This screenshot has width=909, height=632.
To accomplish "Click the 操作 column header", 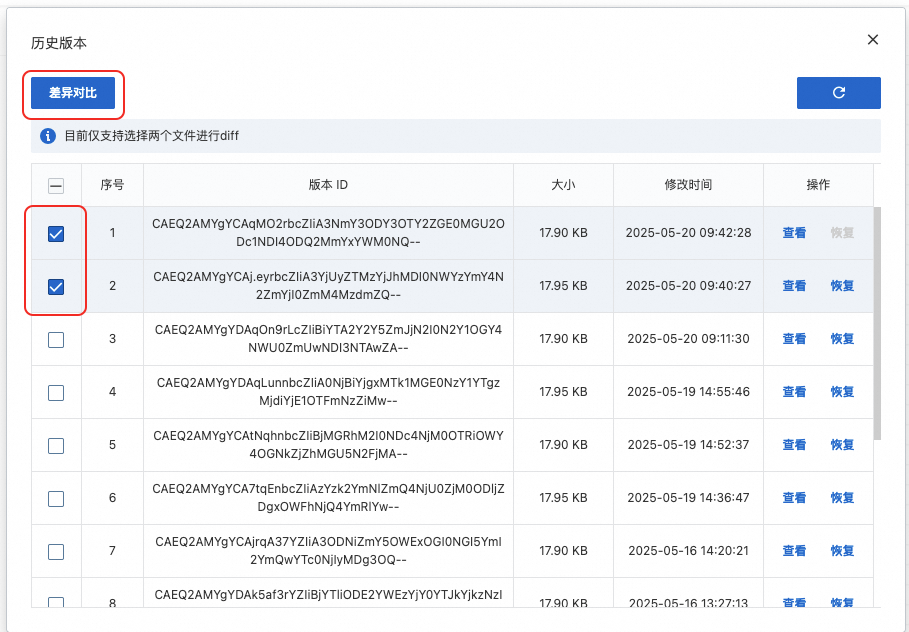I will point(818,185).
